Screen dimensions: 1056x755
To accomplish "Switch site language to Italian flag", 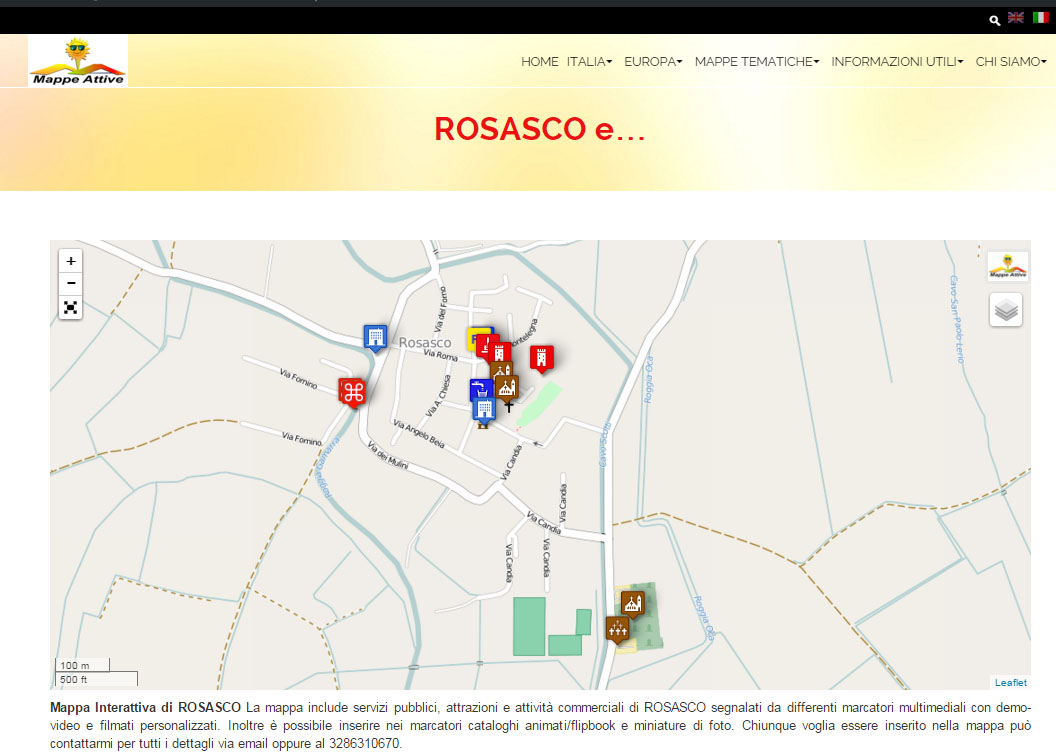I will point(1041,18).
